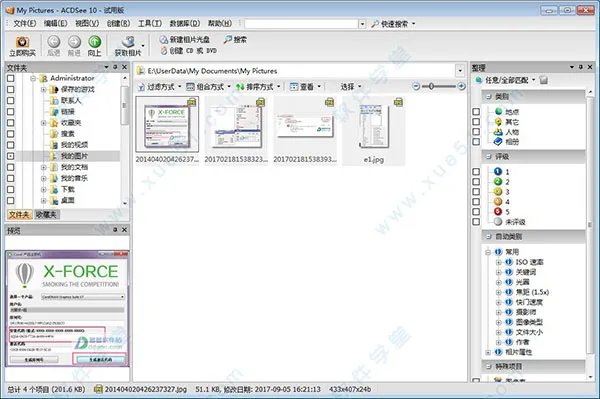Click the 人物 category people icon

click(x=498, y=132)
